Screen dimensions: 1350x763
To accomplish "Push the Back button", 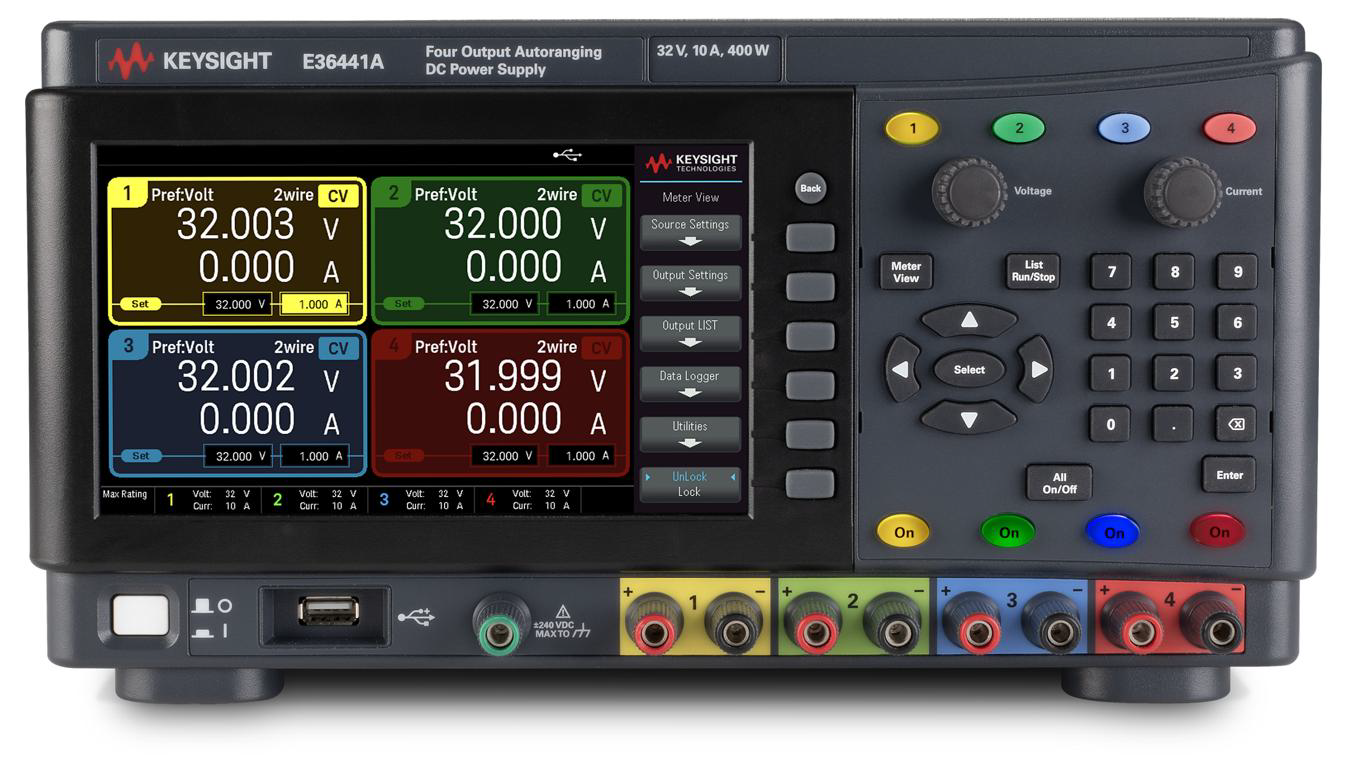I will click(810, 188).
